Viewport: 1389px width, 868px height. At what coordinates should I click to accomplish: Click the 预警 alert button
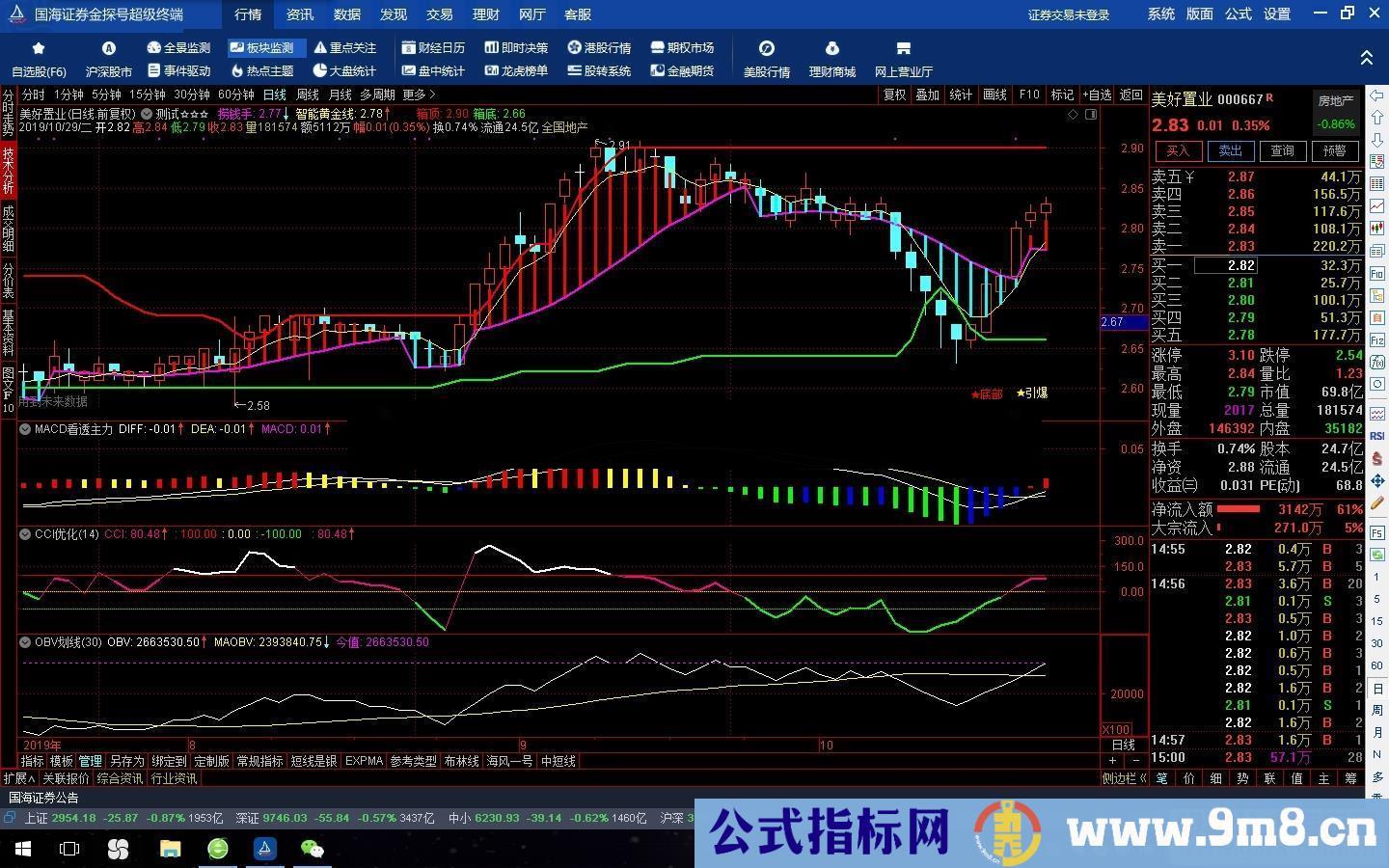tap(1335, 150)
